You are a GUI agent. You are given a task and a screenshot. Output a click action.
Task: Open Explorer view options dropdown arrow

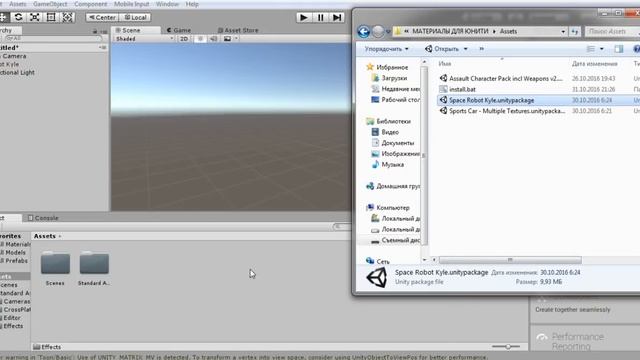(x=601, y=49)
